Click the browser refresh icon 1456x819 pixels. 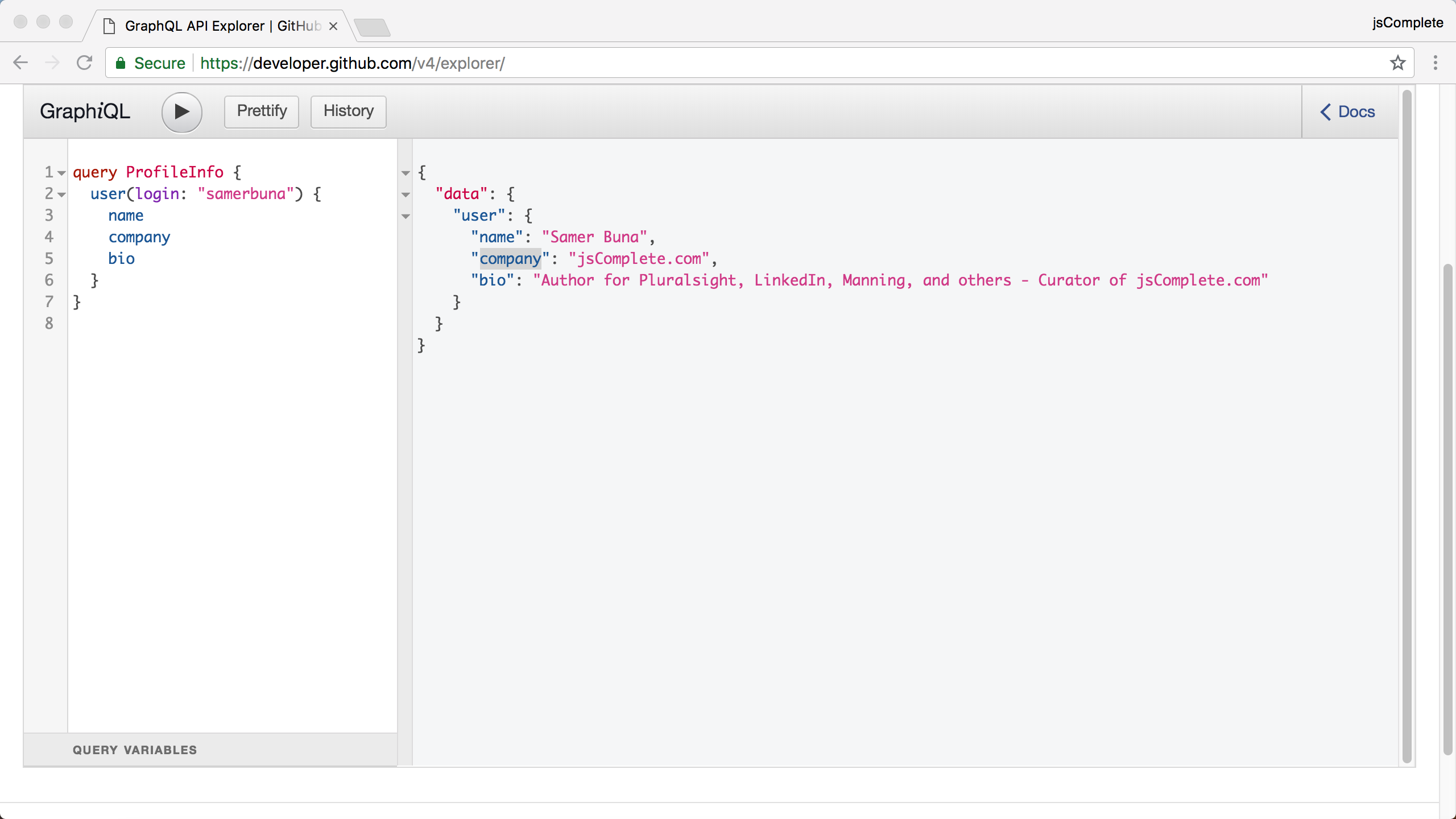point(85,63)
